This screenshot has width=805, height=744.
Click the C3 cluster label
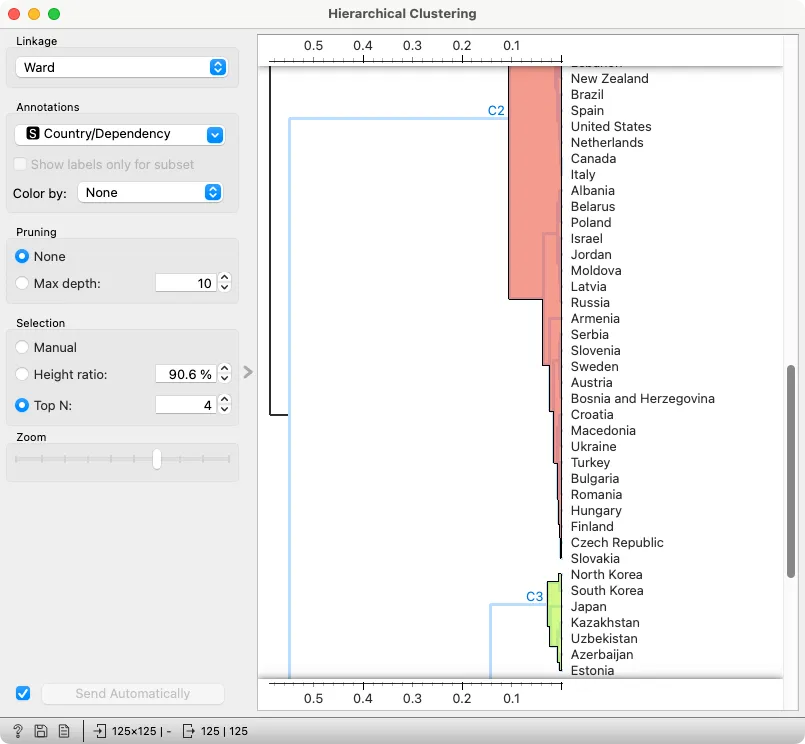click(x=534, y=596)
